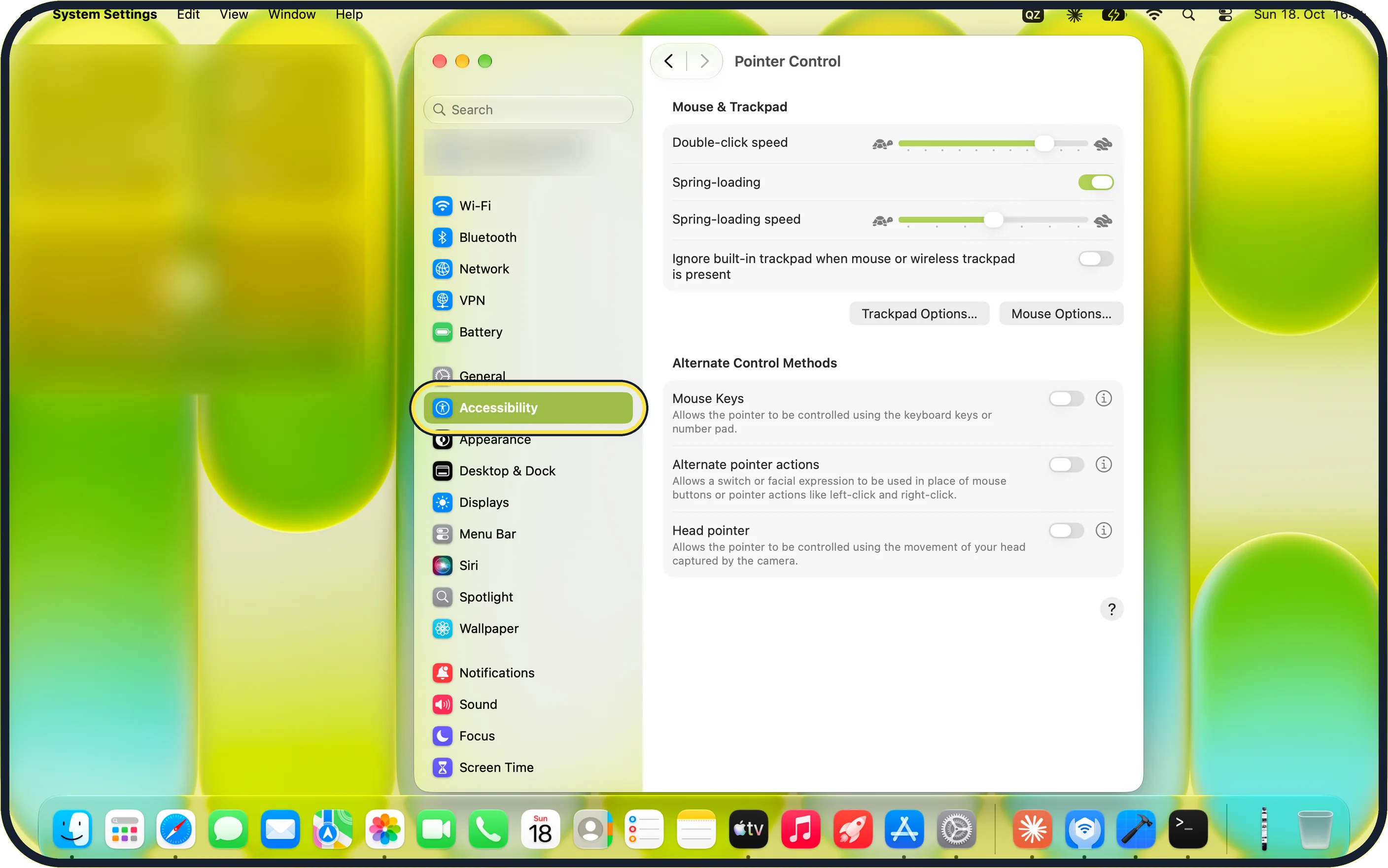Go back using the back chevron
The image size is (1388, 868).
(x=668, y=62)
